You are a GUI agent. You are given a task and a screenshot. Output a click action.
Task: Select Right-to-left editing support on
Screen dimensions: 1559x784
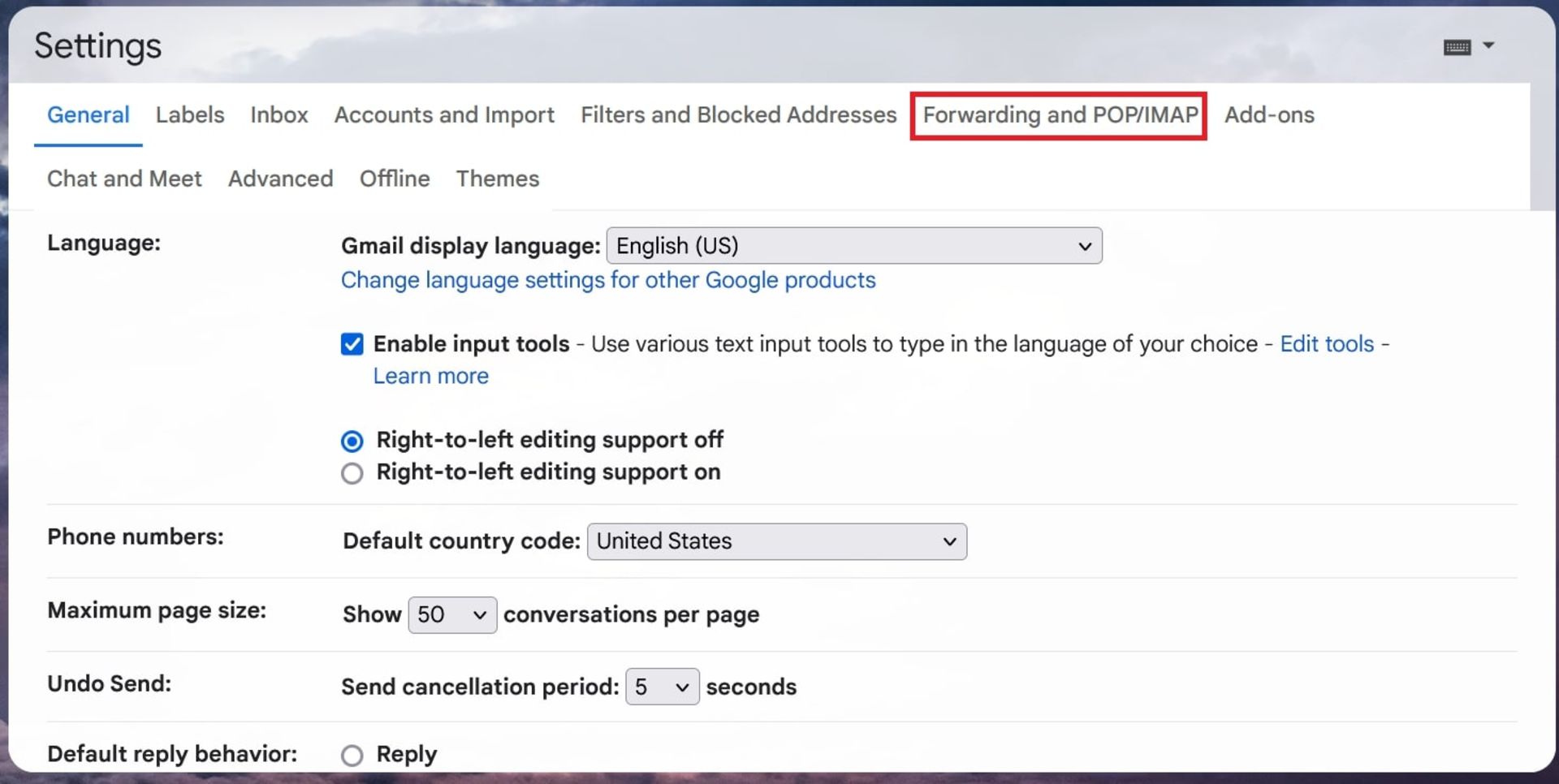click(x=352, y=473)
